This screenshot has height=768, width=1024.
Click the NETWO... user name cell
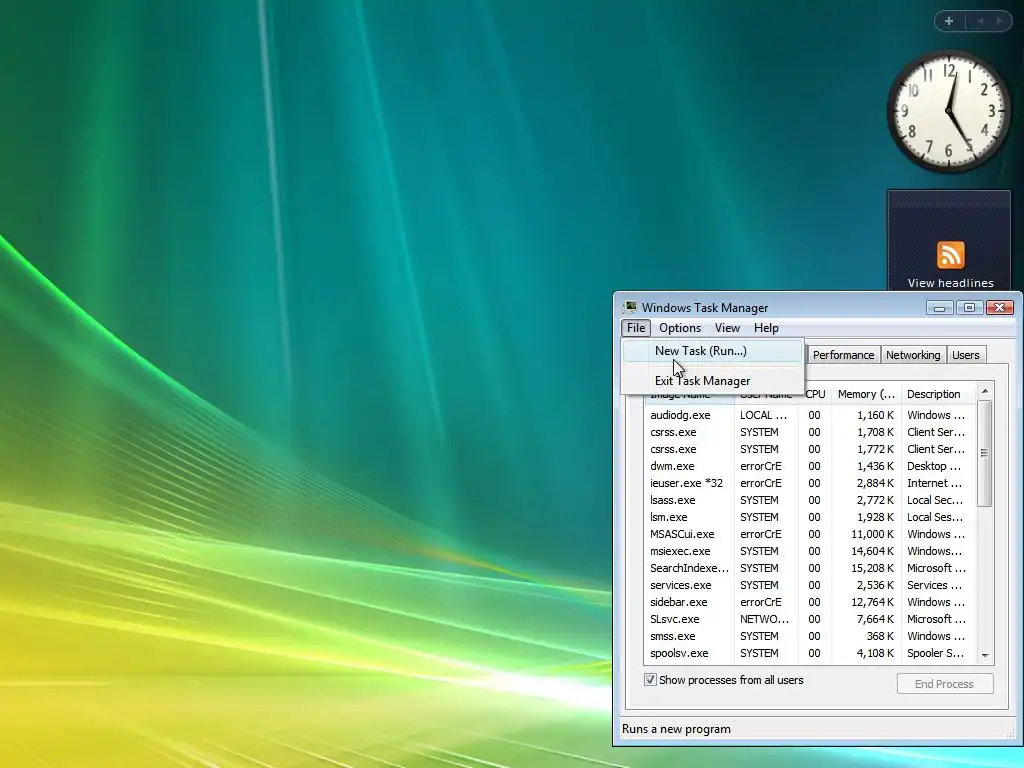(764, 618)
